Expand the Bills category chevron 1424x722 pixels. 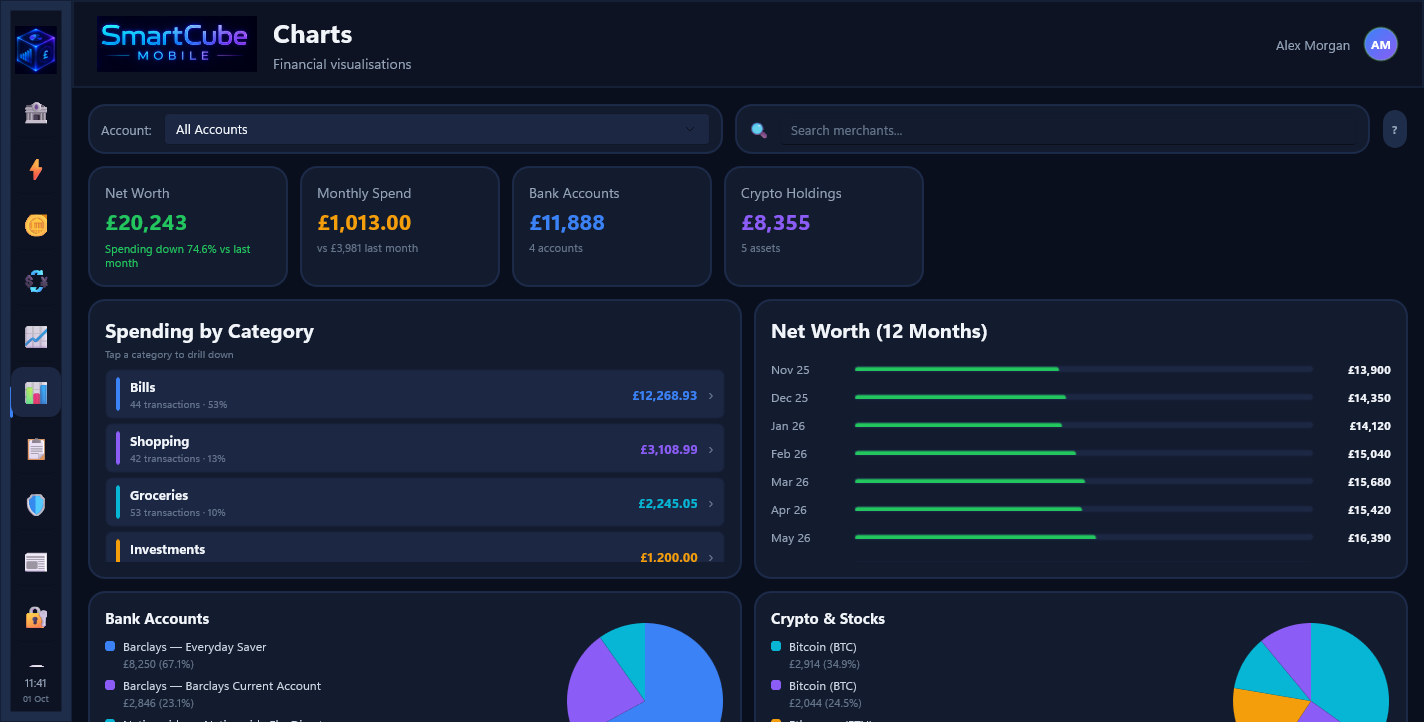point(711,396)
